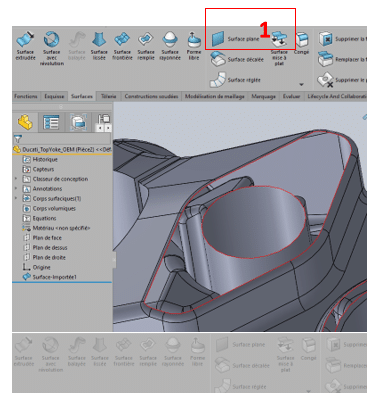Select Capteurs in the feature tree
The height and width of the screenshot is (393, 374).
pos(38,169)
